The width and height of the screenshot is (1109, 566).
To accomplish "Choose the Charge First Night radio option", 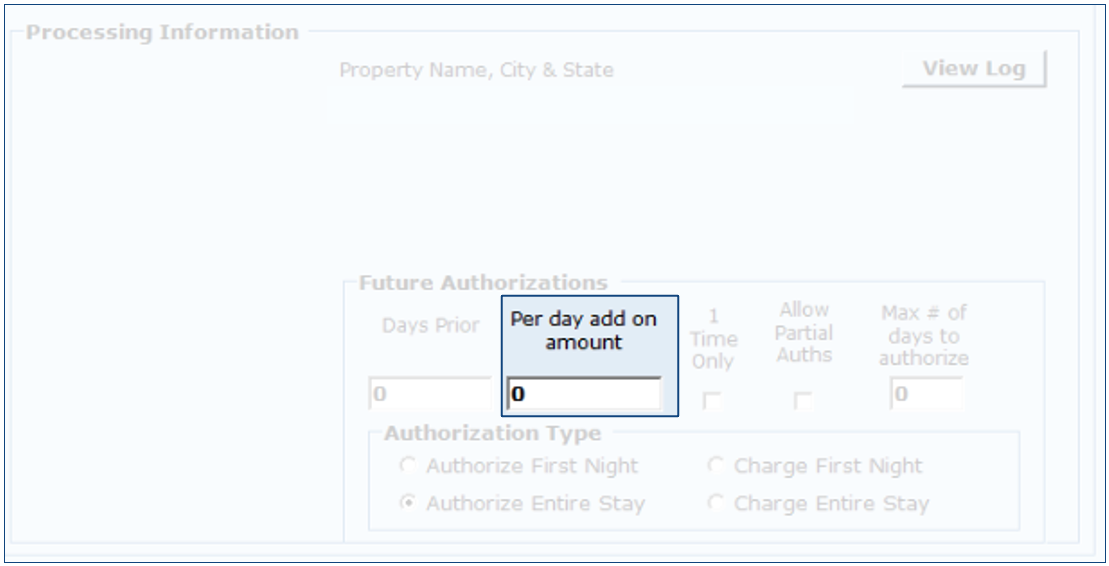I will [715, 466].
